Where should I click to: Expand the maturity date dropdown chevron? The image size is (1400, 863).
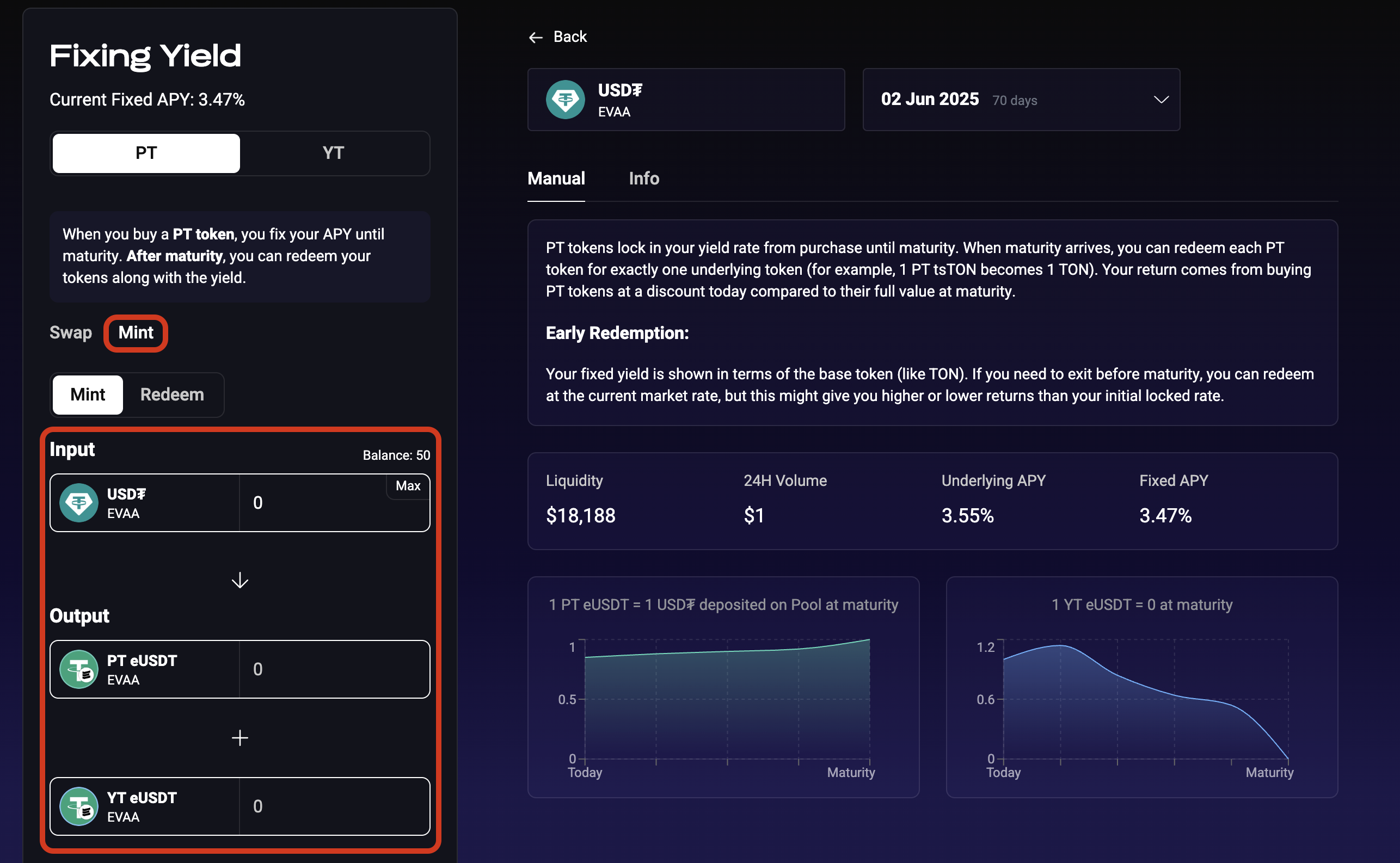click(x=1160, y=100)
